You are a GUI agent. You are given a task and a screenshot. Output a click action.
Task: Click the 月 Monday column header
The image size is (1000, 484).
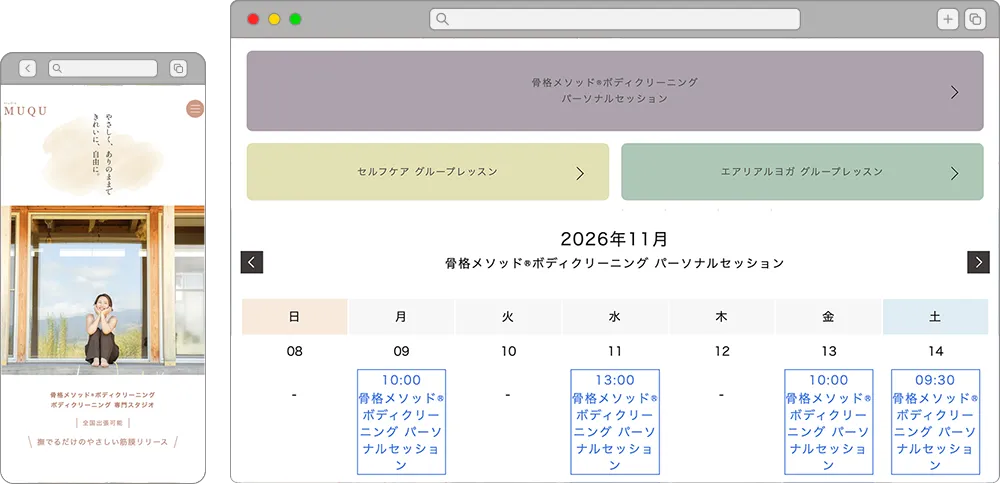click(x=401, y=317)
